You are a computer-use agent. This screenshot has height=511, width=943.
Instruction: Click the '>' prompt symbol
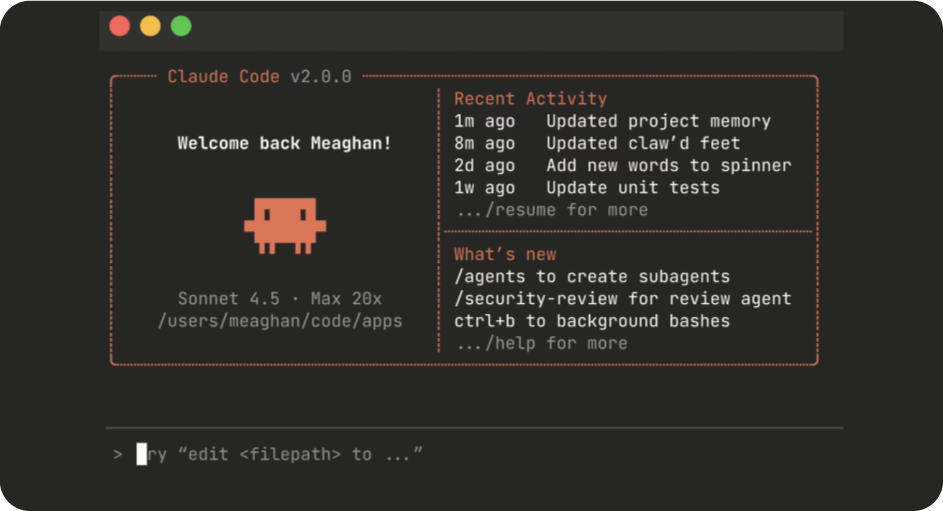click(118, 454)
